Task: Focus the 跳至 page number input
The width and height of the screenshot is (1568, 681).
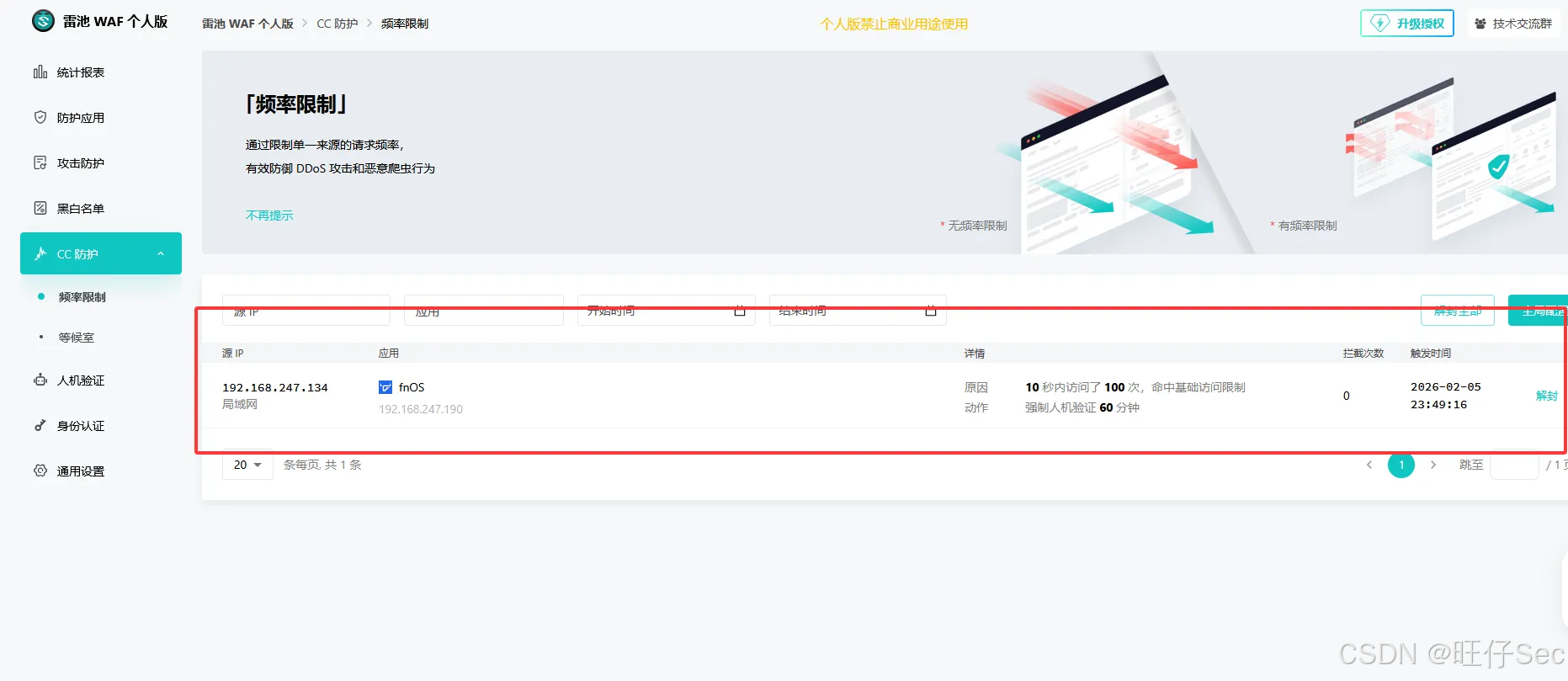Action: click(x=1514, y=465)
